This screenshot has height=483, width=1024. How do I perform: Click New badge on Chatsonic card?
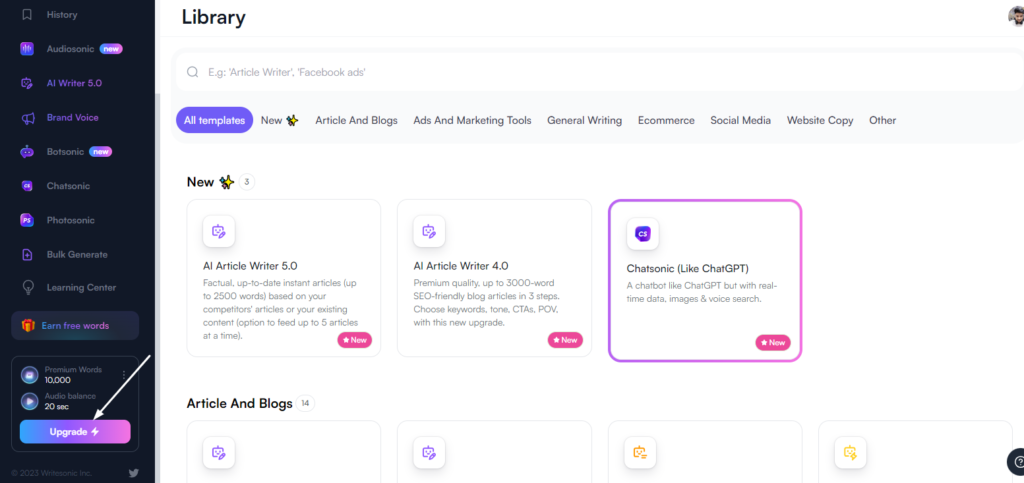click(x=773, y=342)
